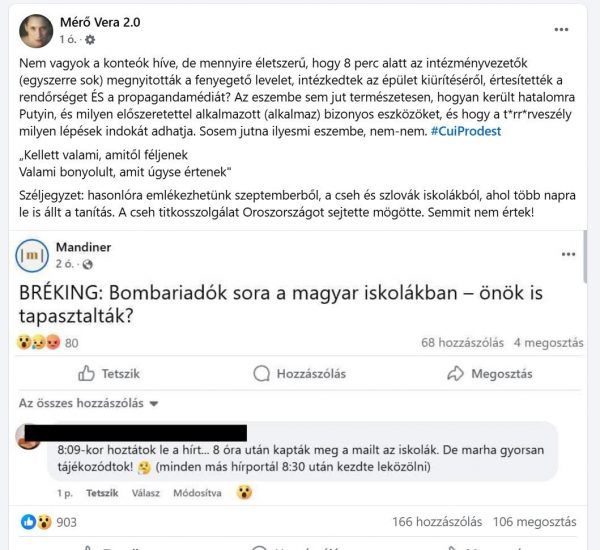600x550 pixels.
Task: Reply to comment with Válasz
Action: [146, 493]
